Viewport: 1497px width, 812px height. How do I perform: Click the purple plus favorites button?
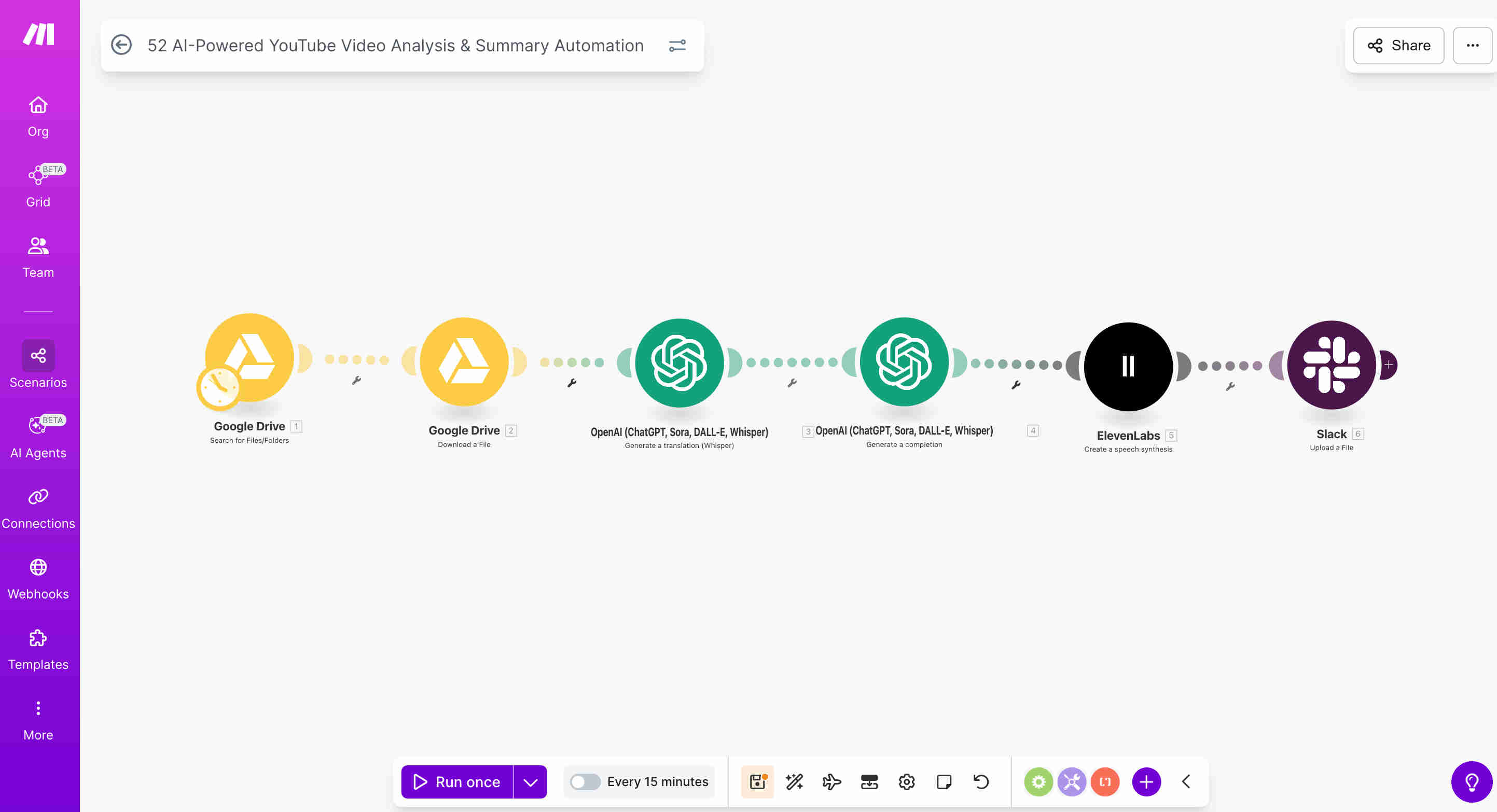(1146, 782)
